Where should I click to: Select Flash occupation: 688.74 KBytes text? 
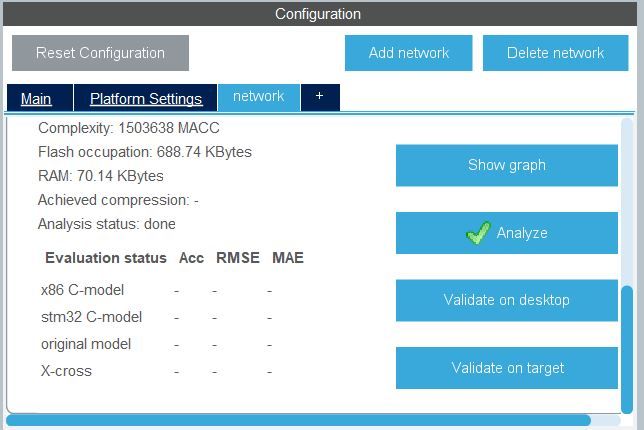tap(145, 152)
